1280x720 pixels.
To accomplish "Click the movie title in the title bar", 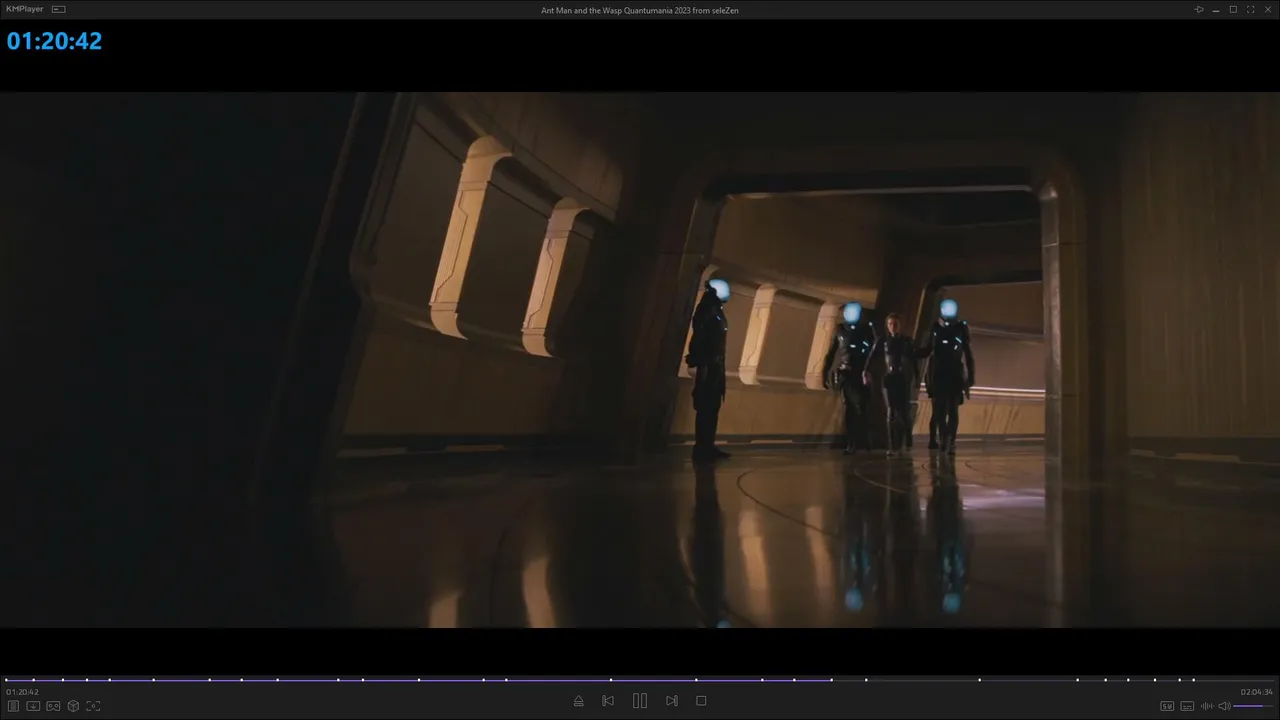I will click(x=640, y=10).
